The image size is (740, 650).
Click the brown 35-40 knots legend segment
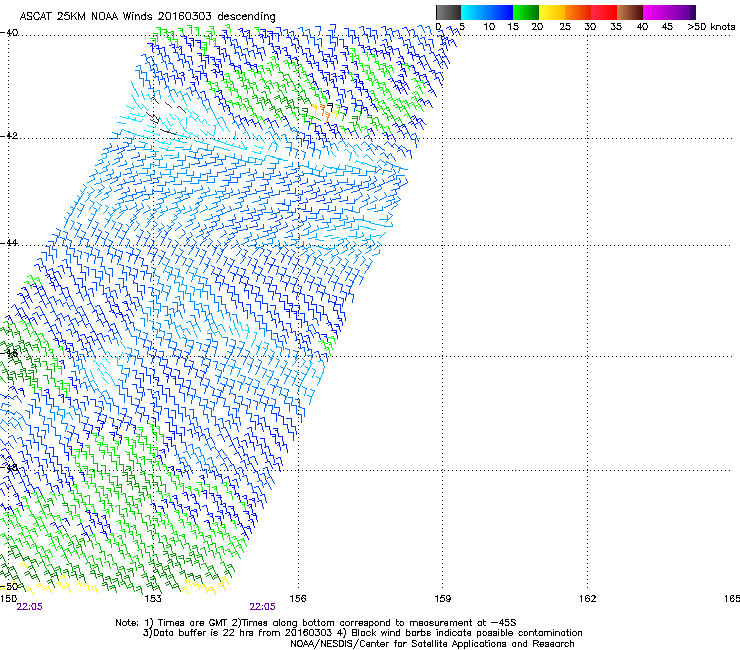pyautogui.click(x=630, y=12)
